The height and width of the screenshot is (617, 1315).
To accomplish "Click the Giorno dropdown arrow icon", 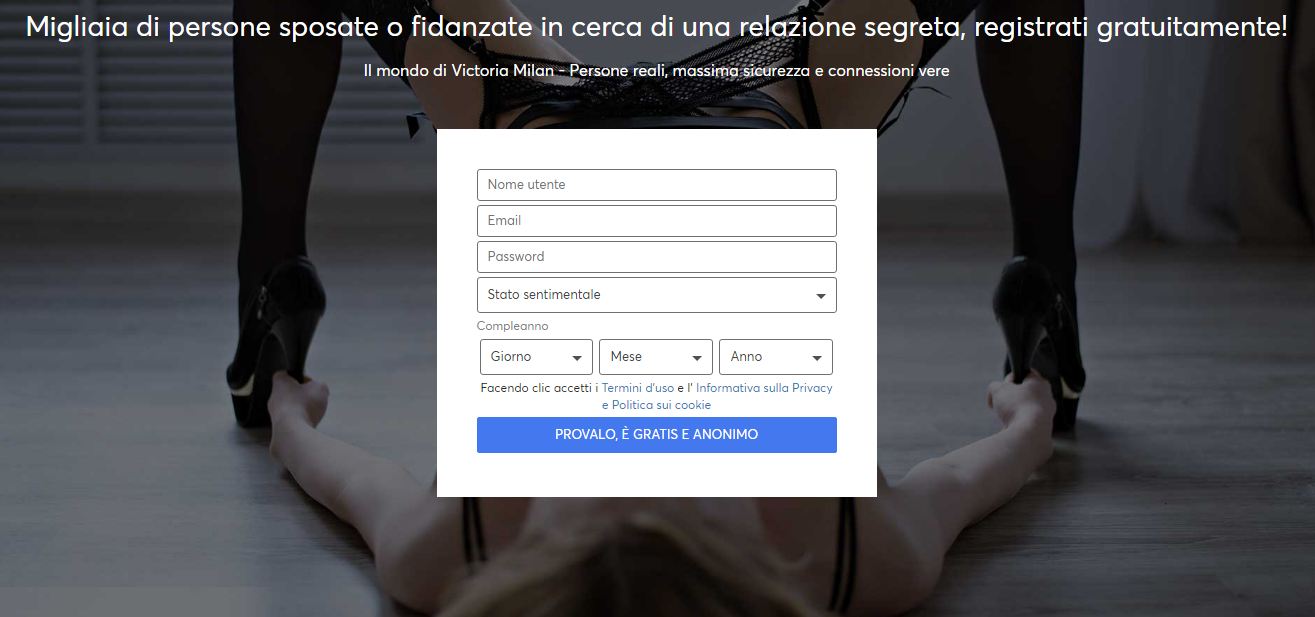I will tap(577, 358).
